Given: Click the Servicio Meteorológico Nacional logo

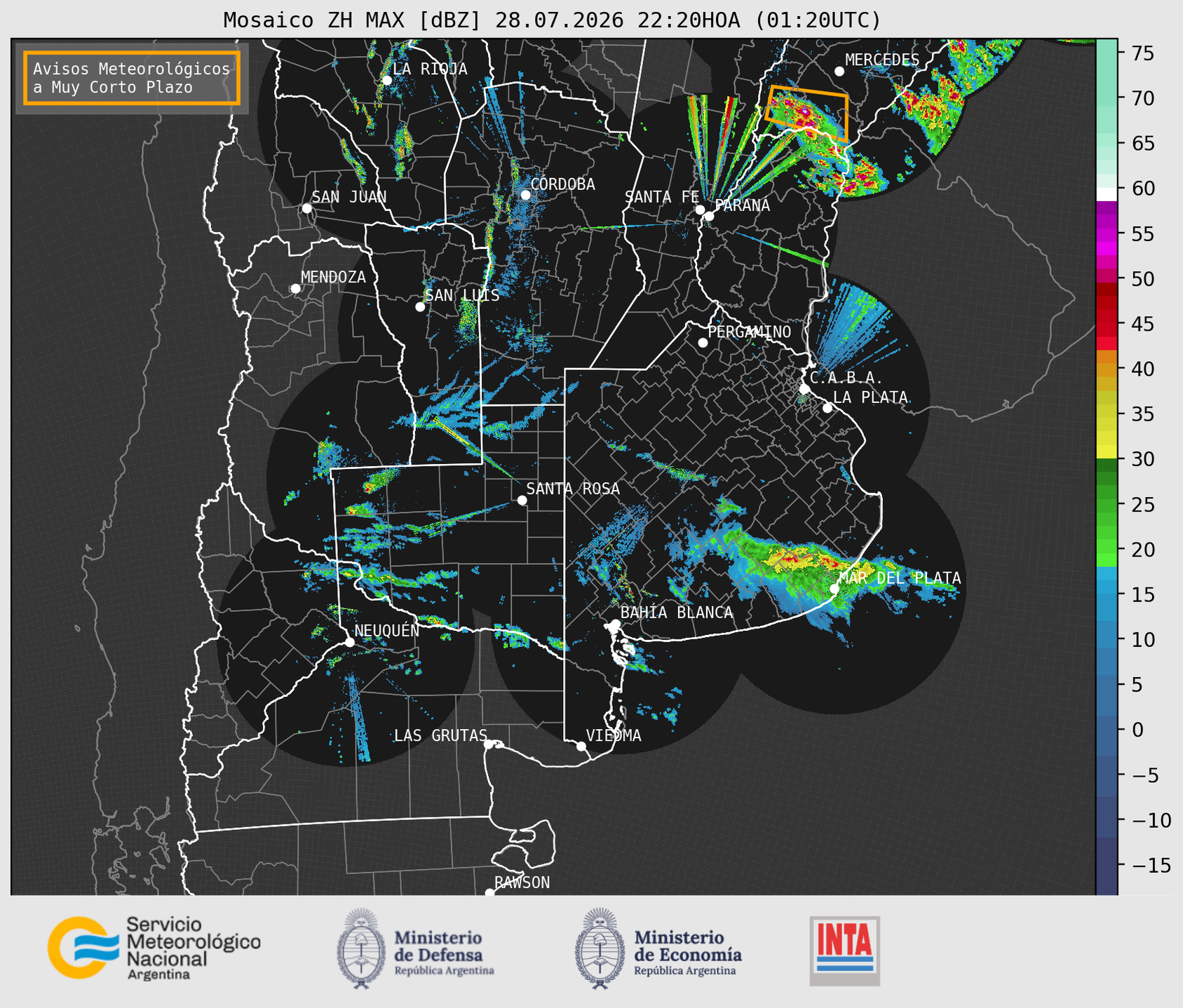Looking at the screenshot, I should click(154, 948).
